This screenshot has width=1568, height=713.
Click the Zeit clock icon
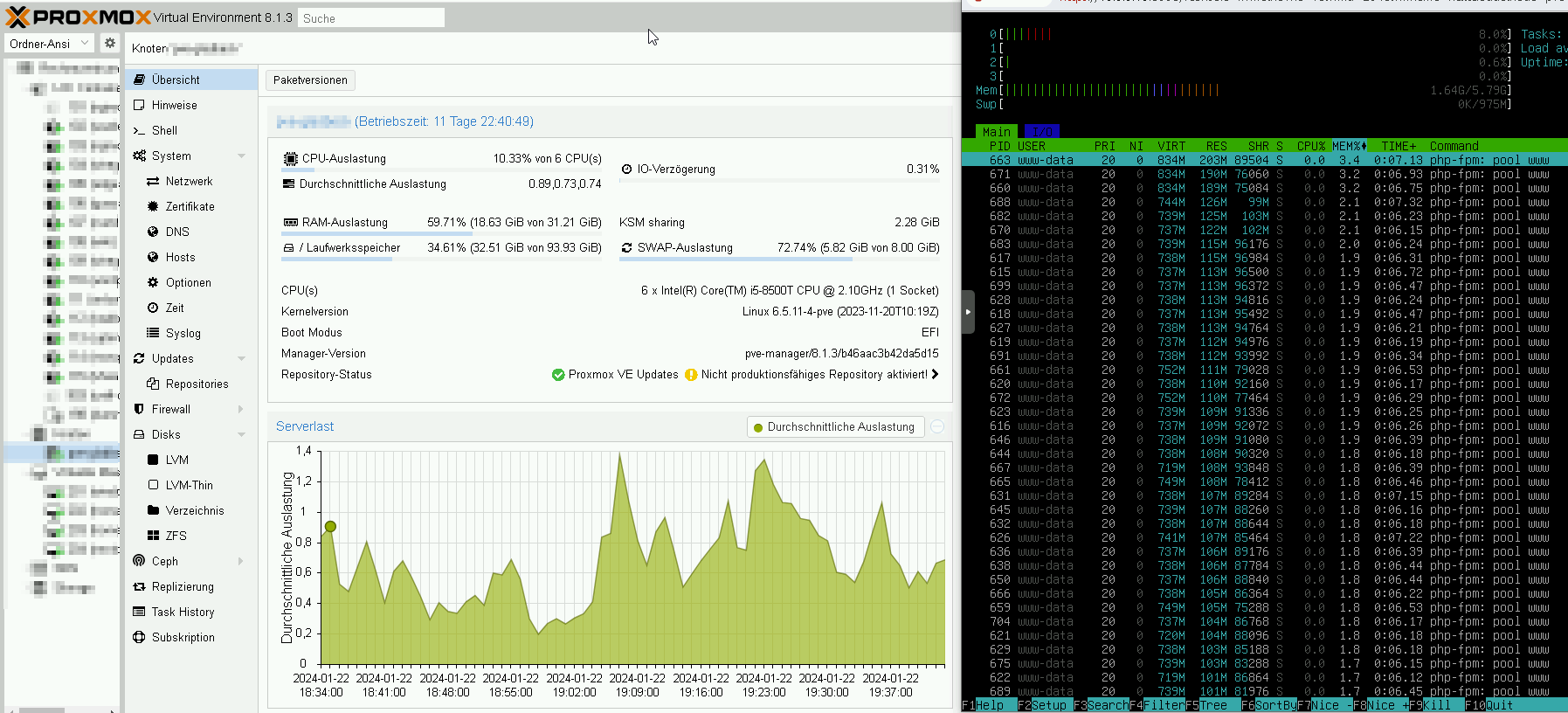153,308
